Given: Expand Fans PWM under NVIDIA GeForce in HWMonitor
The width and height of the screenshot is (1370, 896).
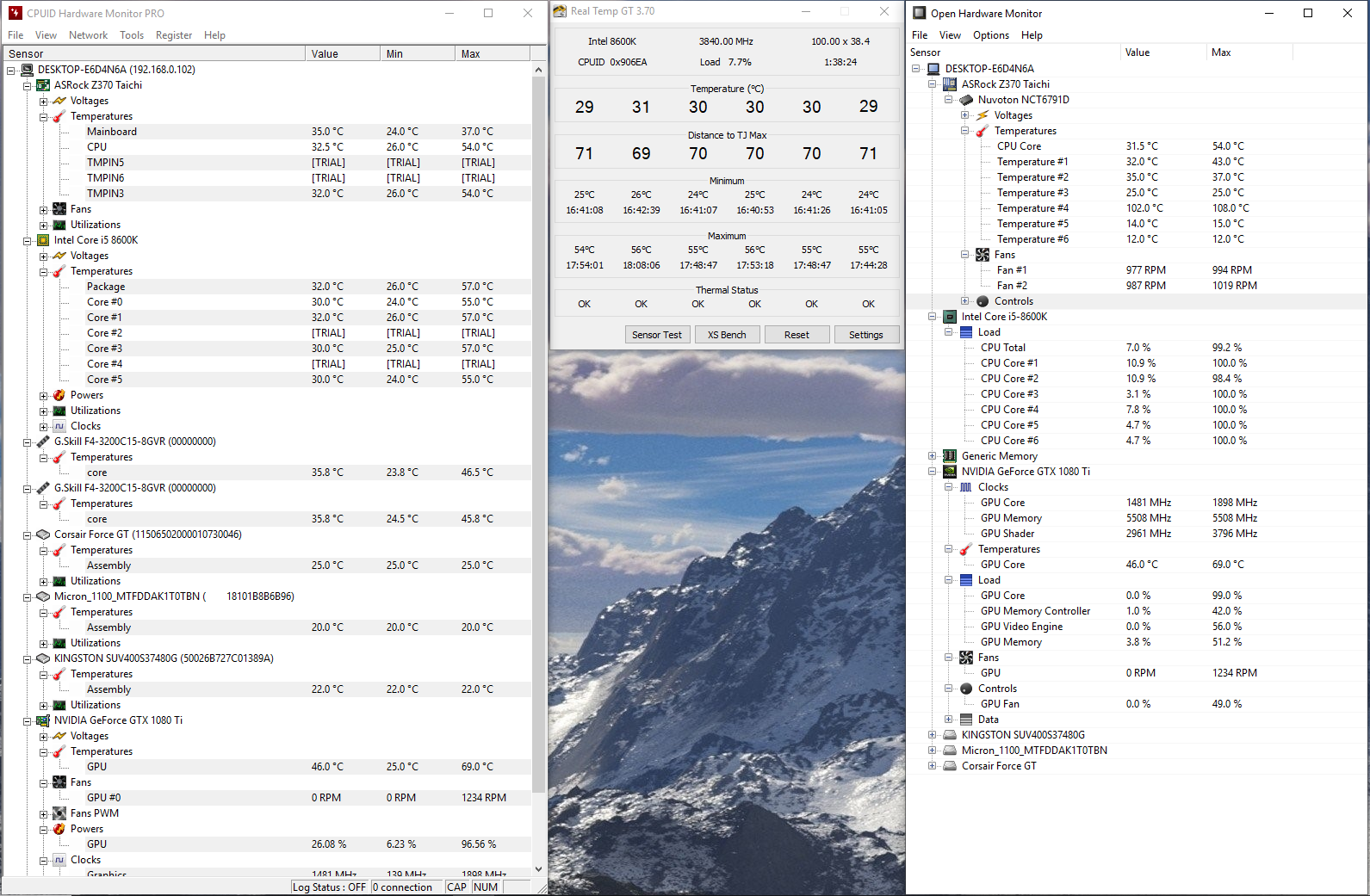Looking at the screenshot, I should (43, 813).
